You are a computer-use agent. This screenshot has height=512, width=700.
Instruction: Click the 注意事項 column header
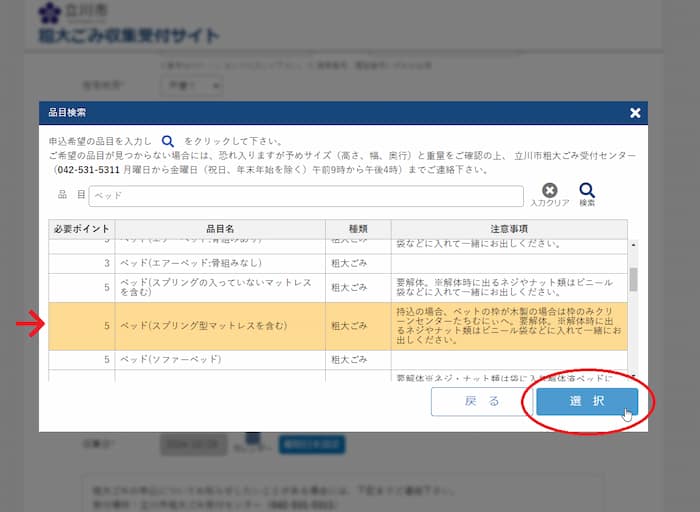click(x=509, y=229)
